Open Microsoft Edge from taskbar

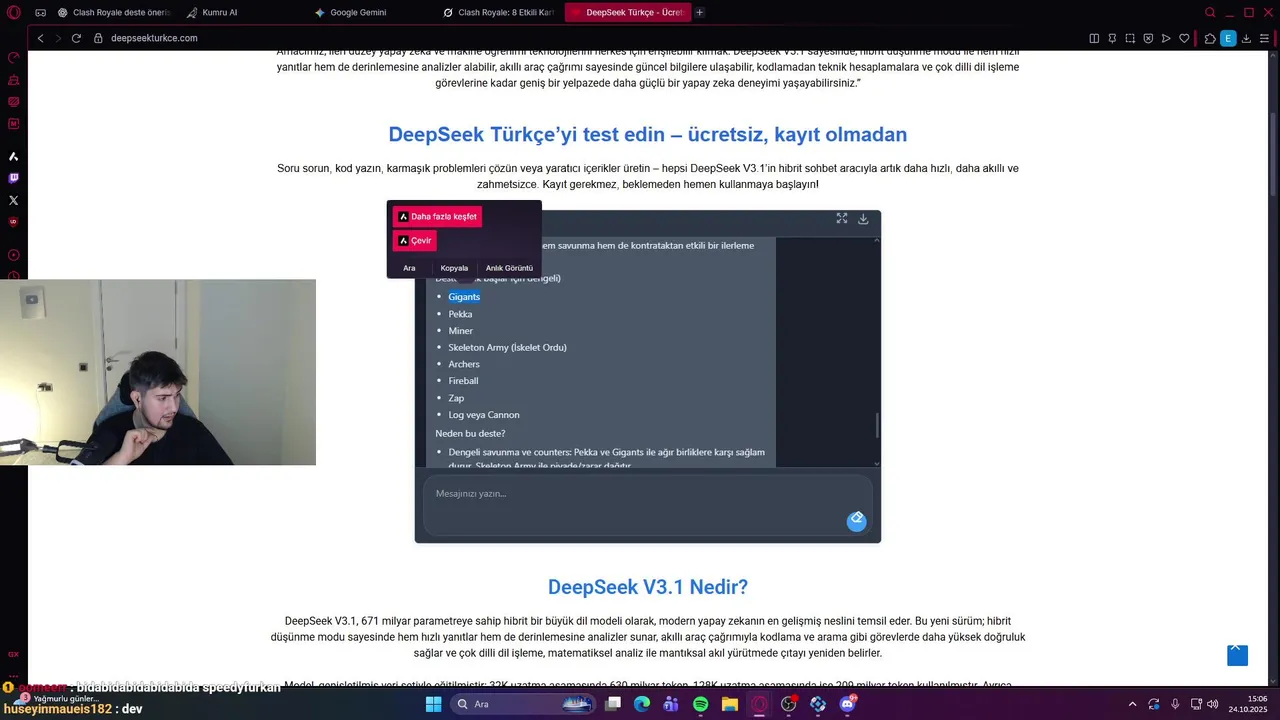coord(642,704)
